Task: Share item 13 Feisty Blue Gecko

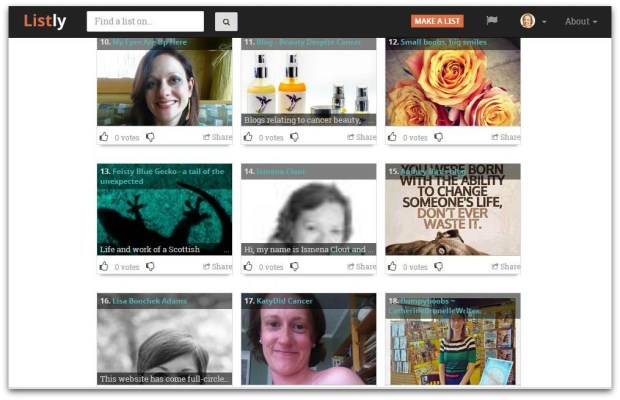Action: 217,266
